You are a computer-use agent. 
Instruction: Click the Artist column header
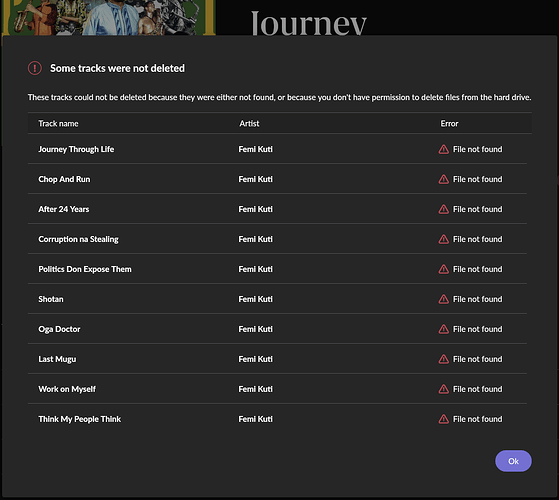[249, 123]
